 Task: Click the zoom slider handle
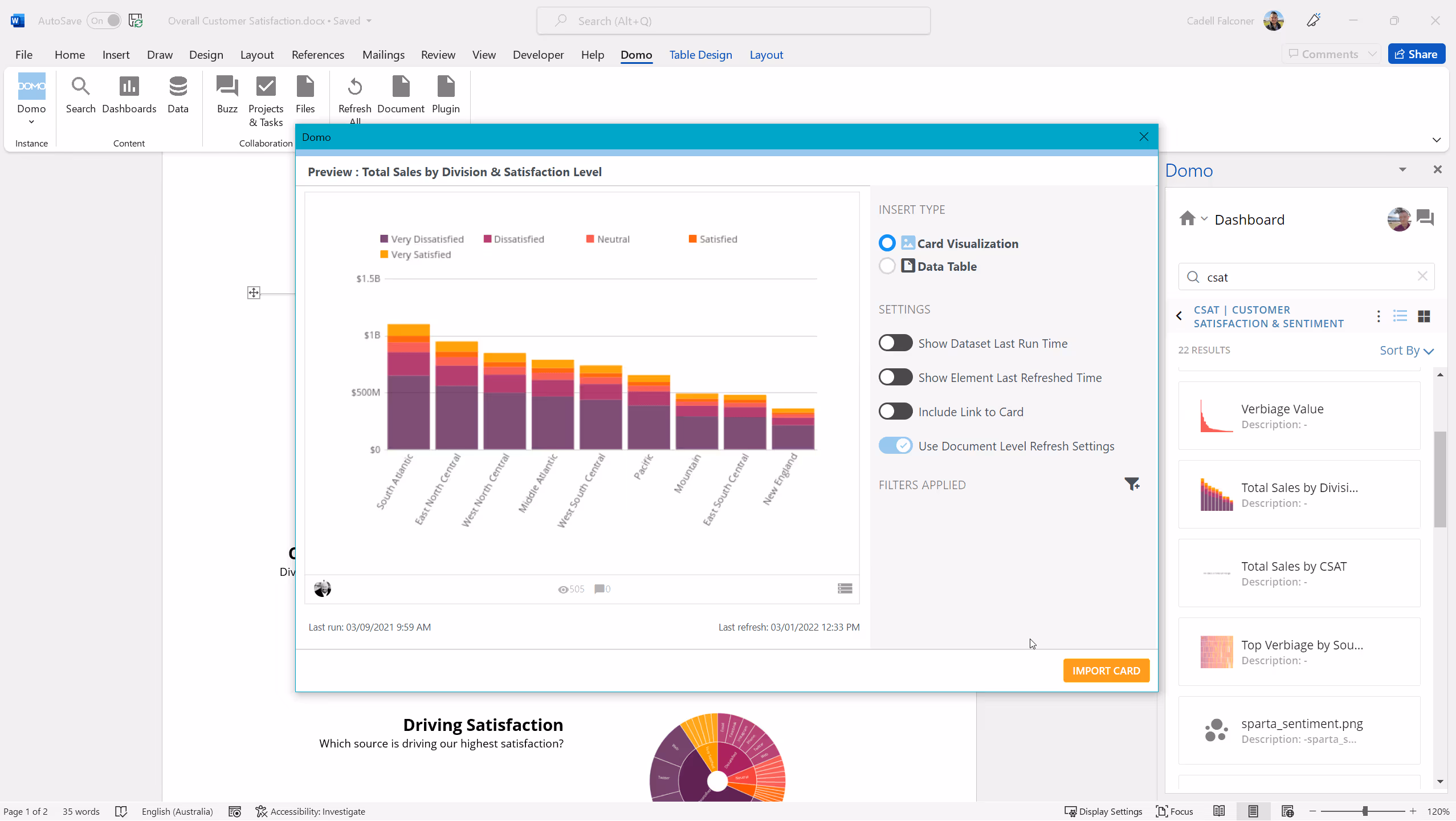coord(1365,811)
